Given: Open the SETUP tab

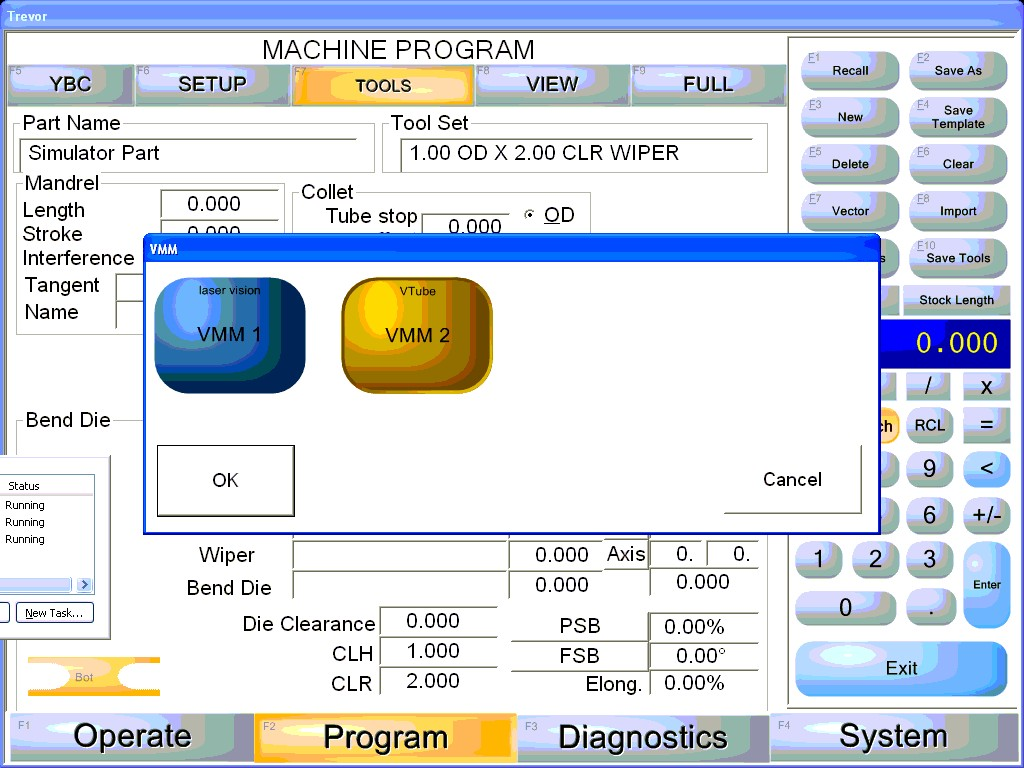Looking at the screenshot, I should click(212, 85).
